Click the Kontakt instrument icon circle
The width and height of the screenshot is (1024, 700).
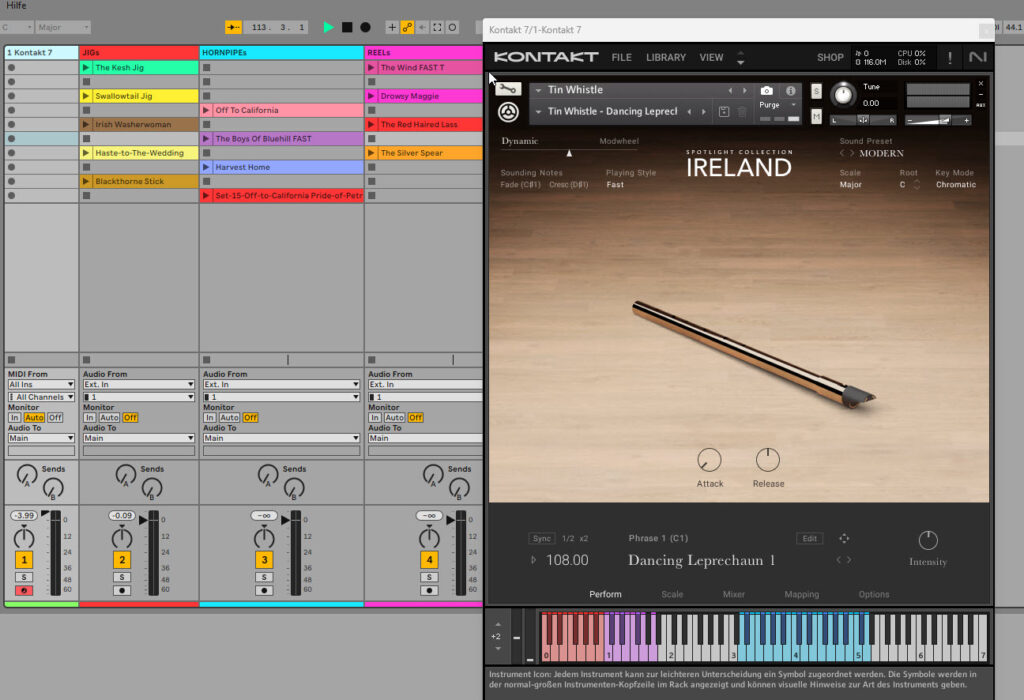click(x=508, y=112)
